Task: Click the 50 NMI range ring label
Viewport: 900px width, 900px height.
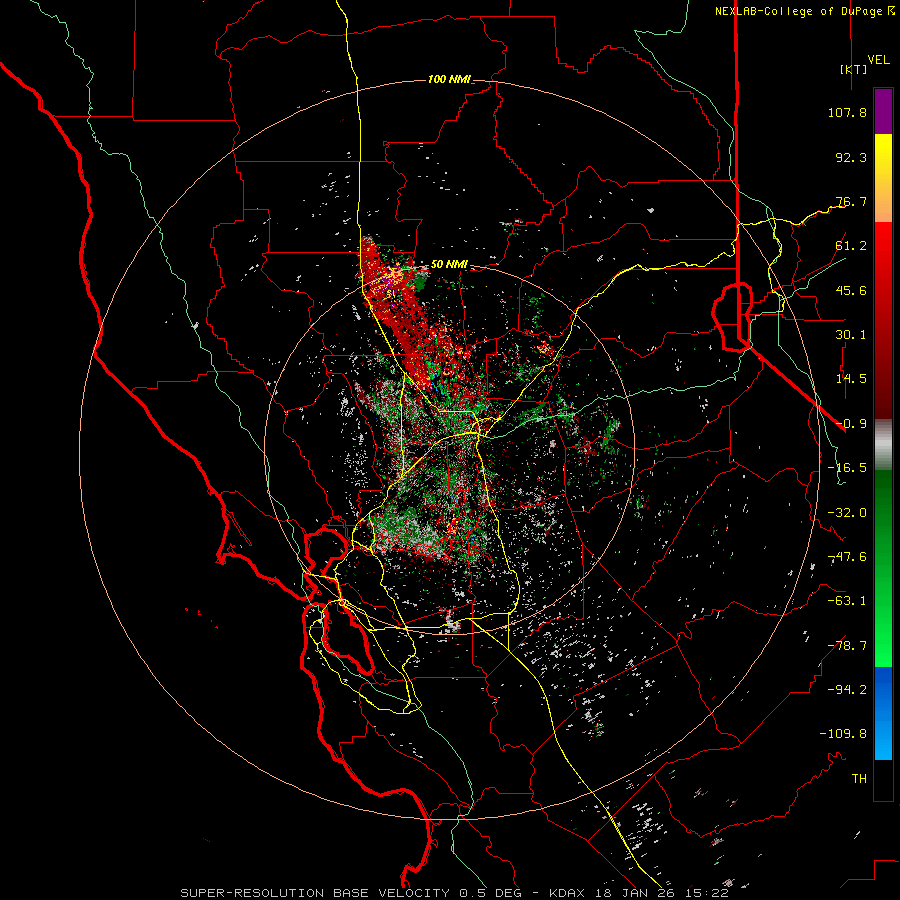Action: (x=449, y=264)
